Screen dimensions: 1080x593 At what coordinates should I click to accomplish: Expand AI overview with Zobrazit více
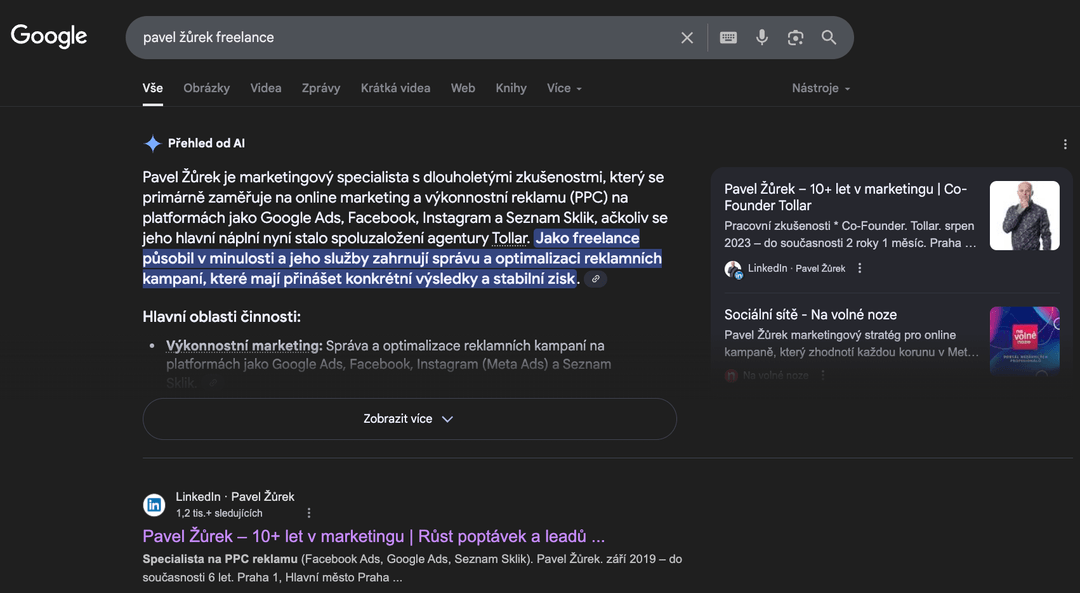pos(409,419)
